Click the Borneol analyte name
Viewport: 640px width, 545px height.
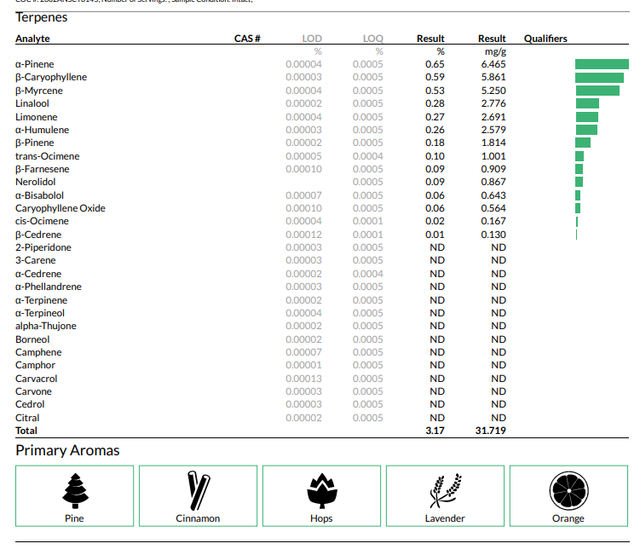point(33,340)
